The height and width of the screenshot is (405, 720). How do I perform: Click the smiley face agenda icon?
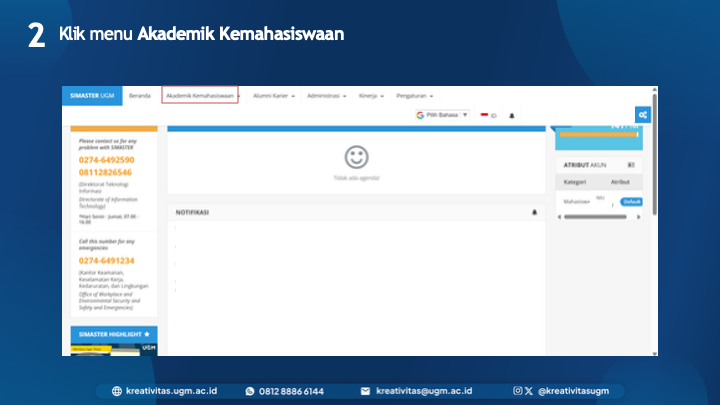click(356, 157)
